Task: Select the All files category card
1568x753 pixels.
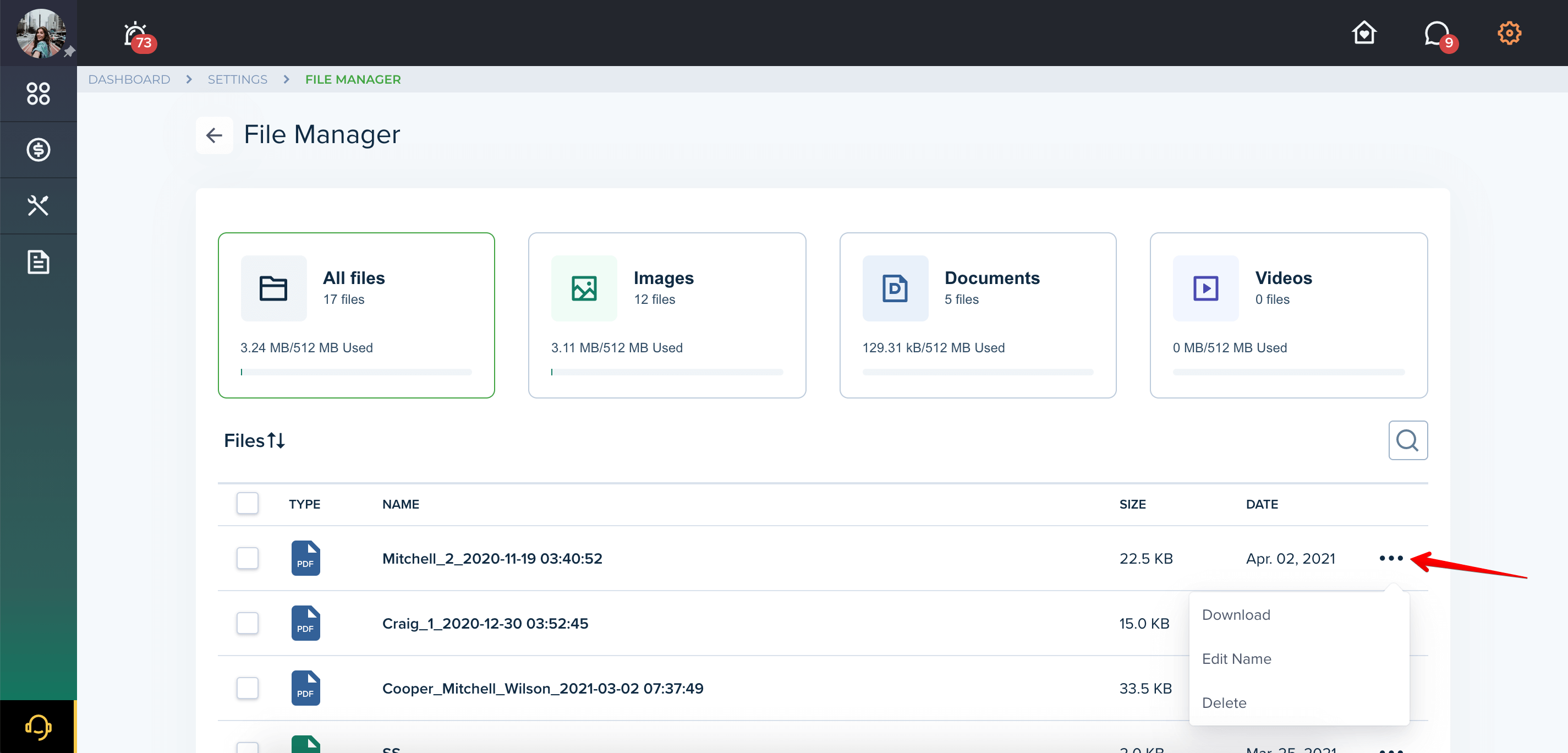Action: coord(356,315)
